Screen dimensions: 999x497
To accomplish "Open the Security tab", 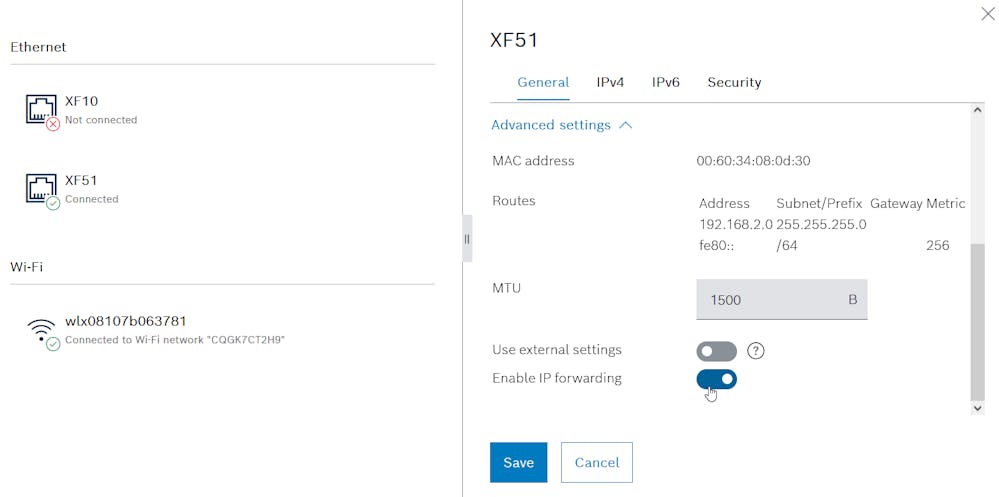I will click(x=734, y=82).
